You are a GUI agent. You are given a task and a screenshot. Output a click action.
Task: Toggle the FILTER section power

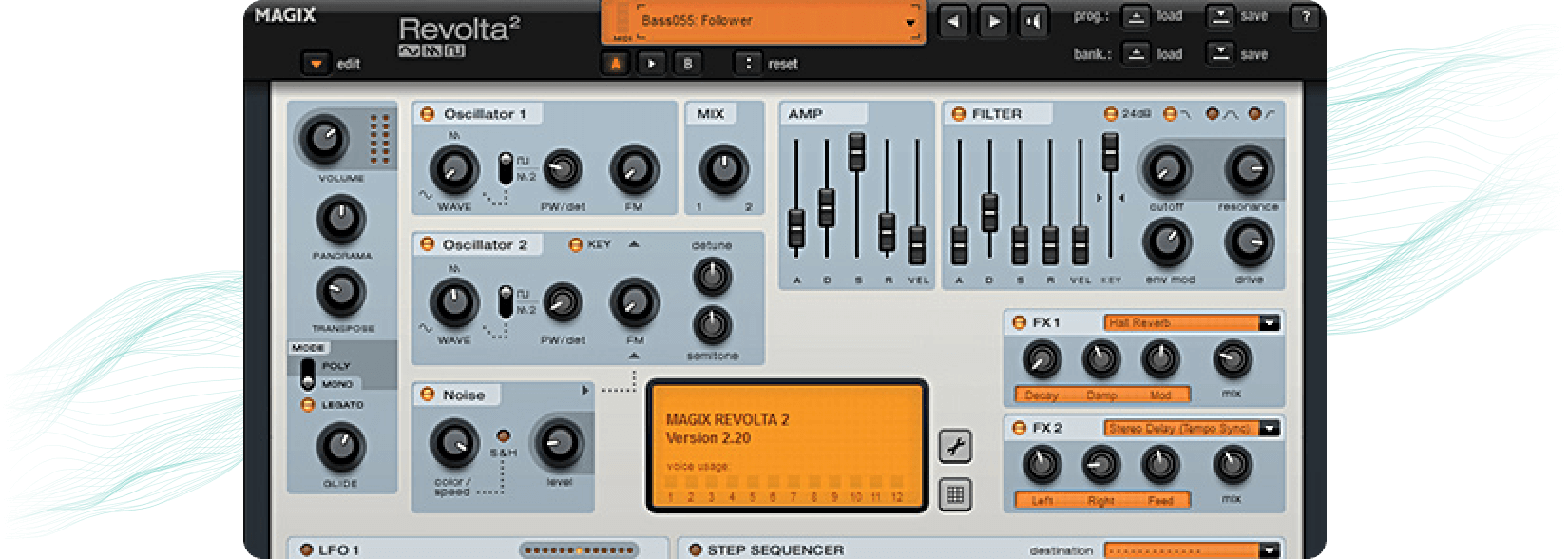tap(958, 114)
